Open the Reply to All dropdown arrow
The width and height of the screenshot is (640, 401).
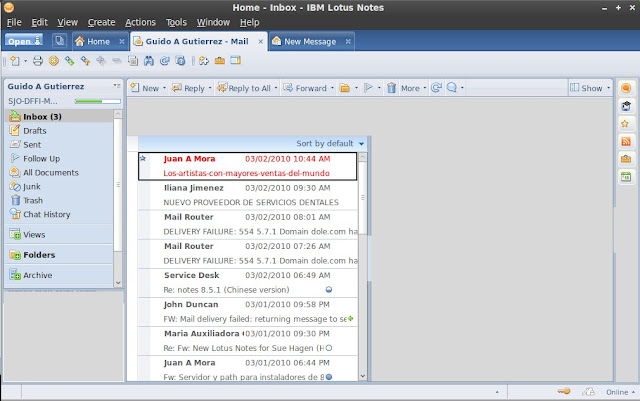(x=276, y=88)
